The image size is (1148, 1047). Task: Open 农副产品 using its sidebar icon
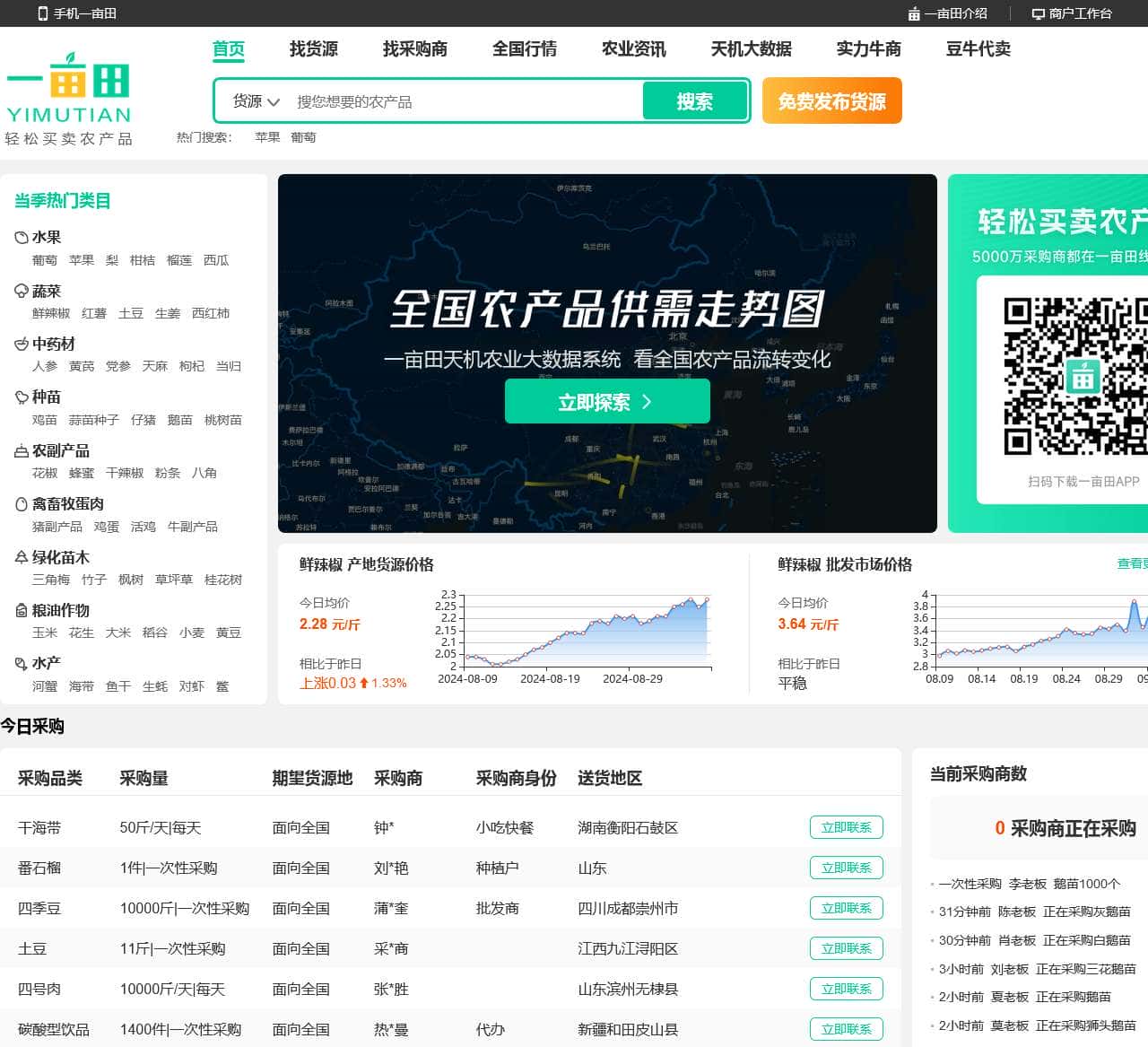tap(21, 450)
